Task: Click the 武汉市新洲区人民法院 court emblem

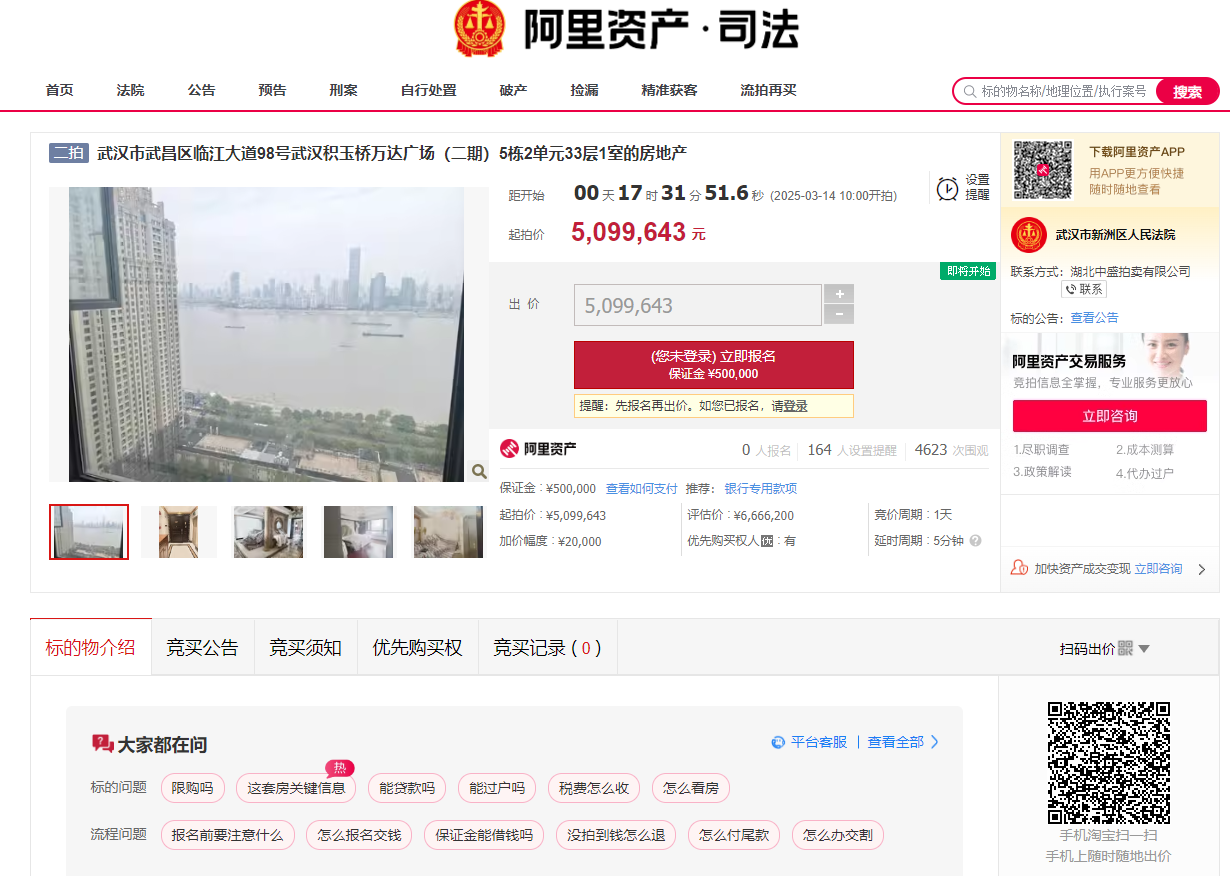Action: tap(1029, 235)
